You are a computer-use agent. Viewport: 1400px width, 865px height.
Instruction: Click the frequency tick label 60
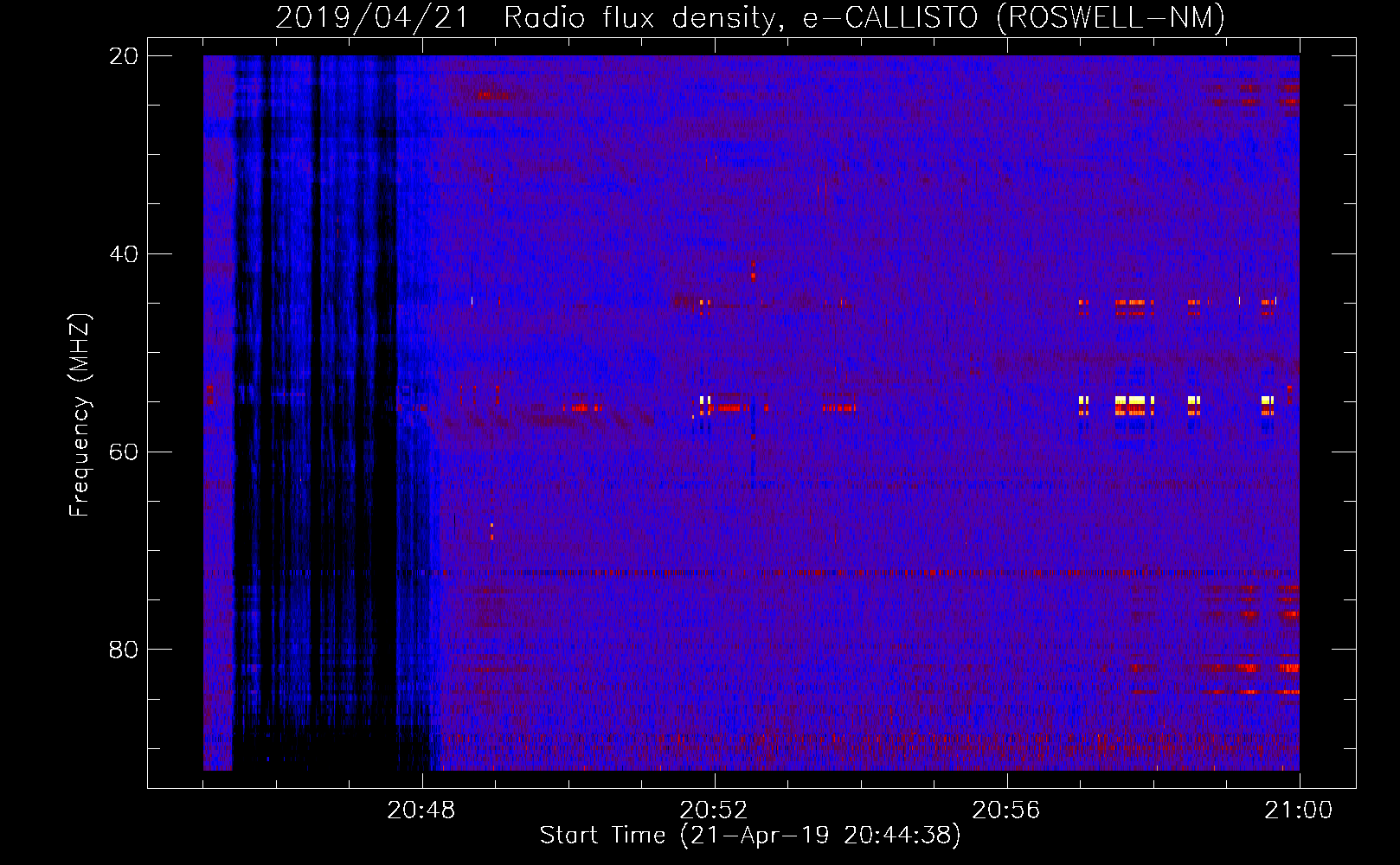pyautogui.click(x=124, y=452)
